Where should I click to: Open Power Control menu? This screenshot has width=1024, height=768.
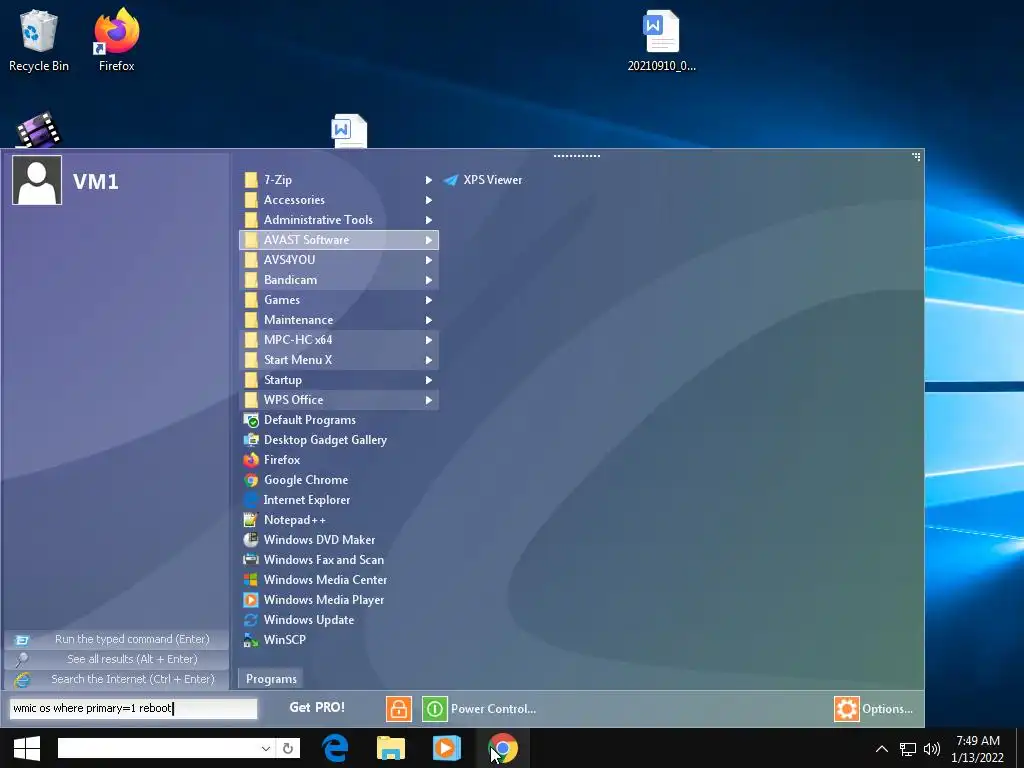[x=493, y=709]
